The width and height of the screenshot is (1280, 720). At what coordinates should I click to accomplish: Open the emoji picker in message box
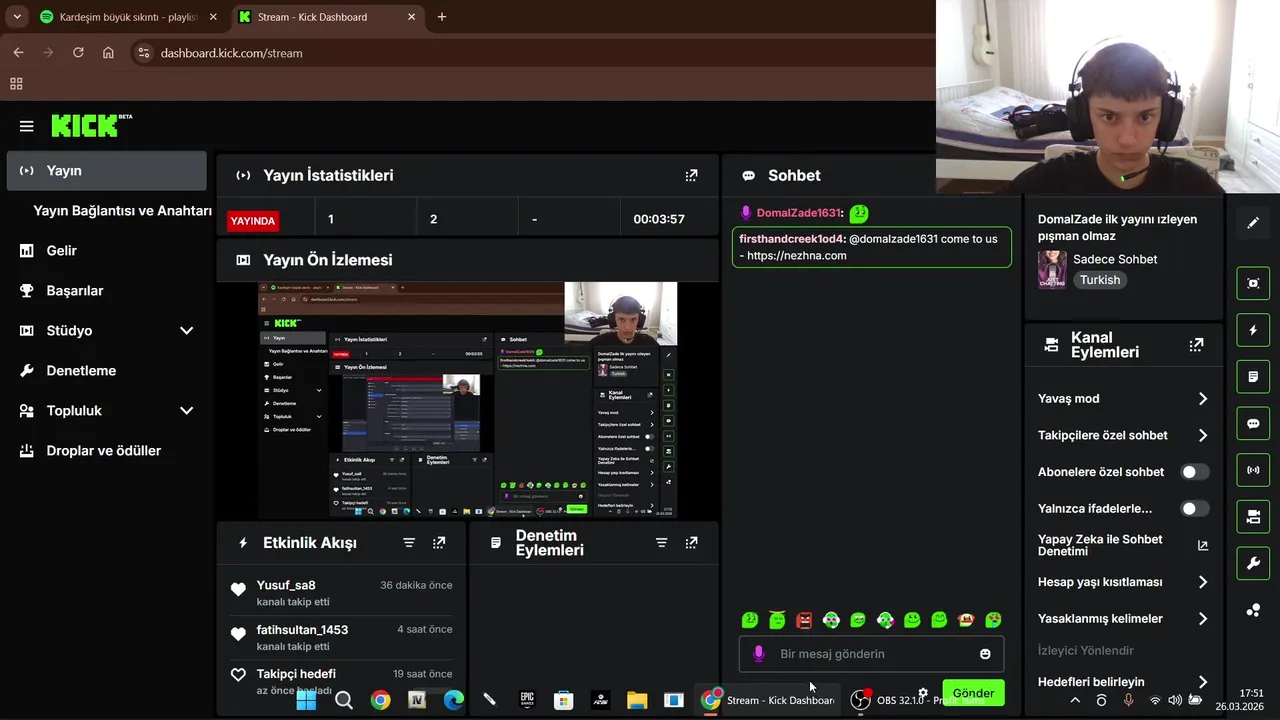[985, 654]
